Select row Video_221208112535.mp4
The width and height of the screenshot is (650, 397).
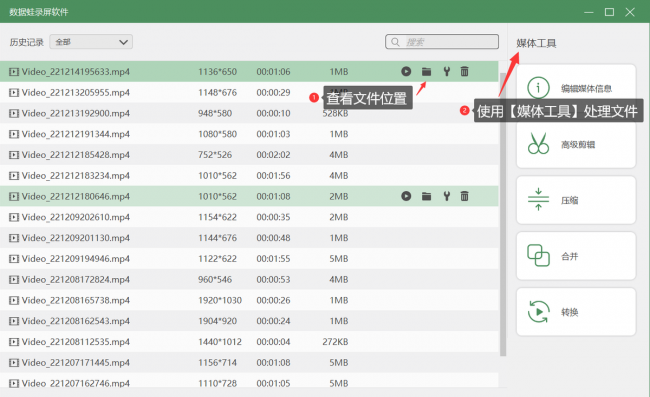(249, 341)
